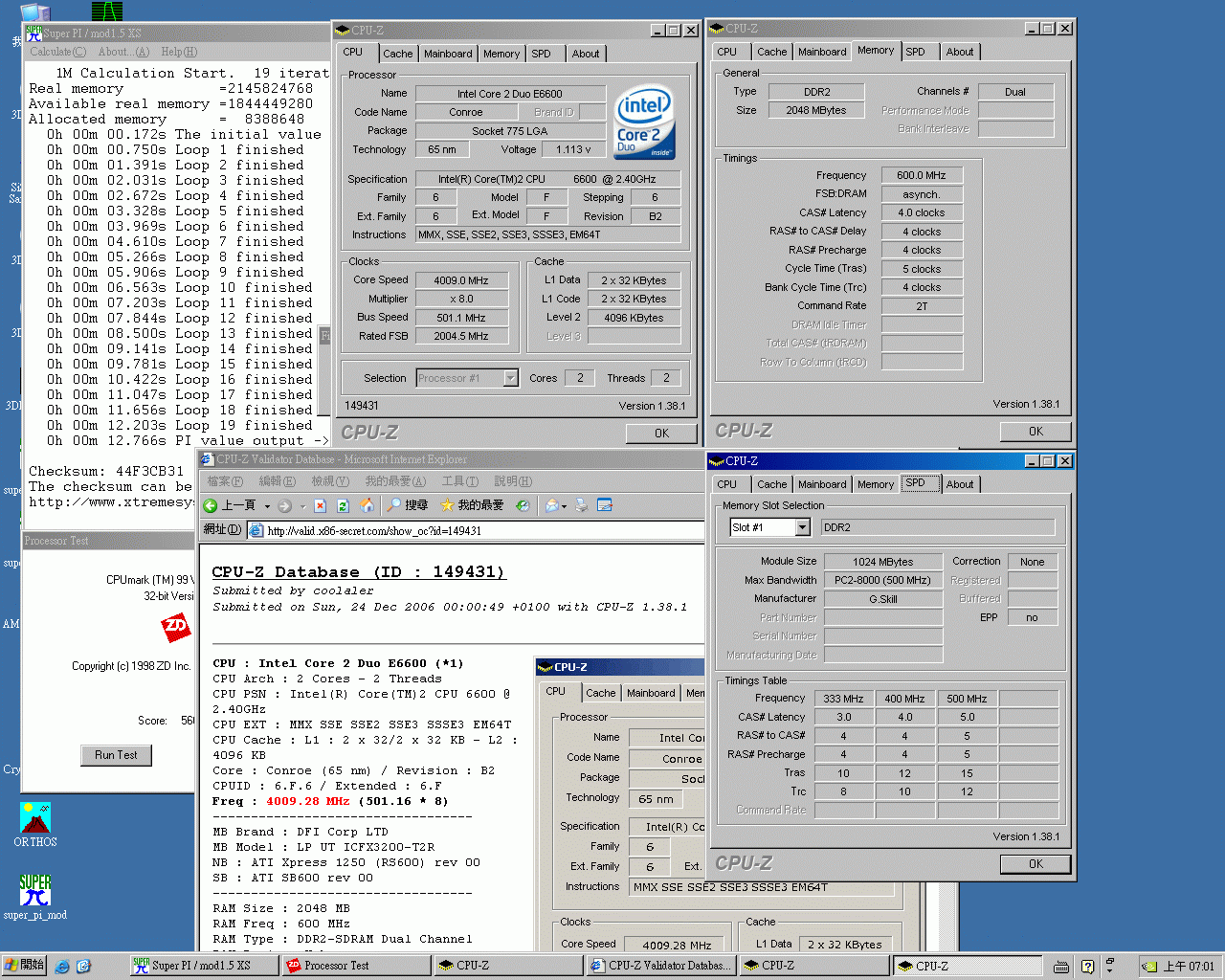Open the Back button history dropdown arrow
The height and width of the screenshot is (980, 1225).
point(267,506)
